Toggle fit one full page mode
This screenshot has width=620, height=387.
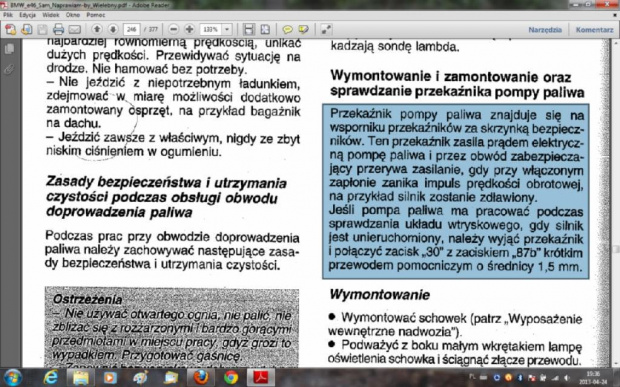click(x=265, y=30)
